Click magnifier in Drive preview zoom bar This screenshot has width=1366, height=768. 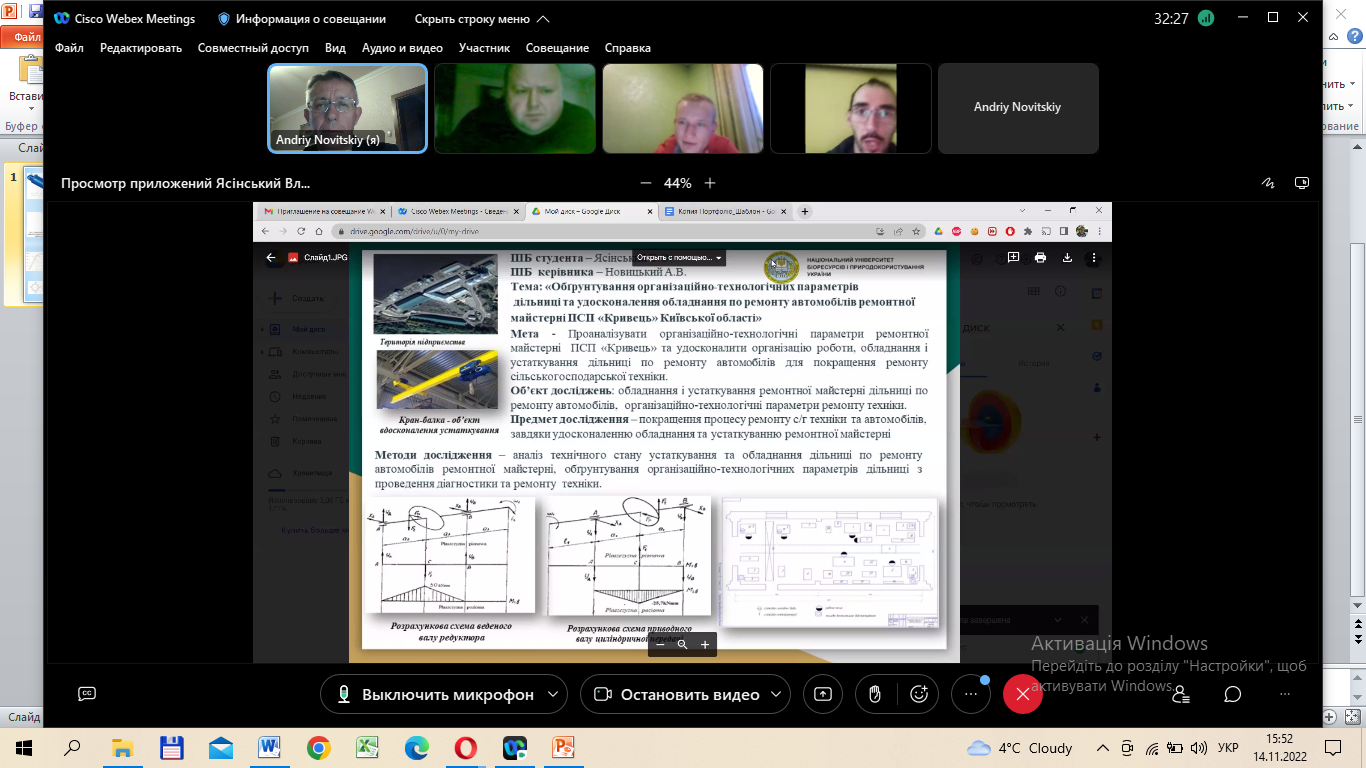tap(682, 645)
